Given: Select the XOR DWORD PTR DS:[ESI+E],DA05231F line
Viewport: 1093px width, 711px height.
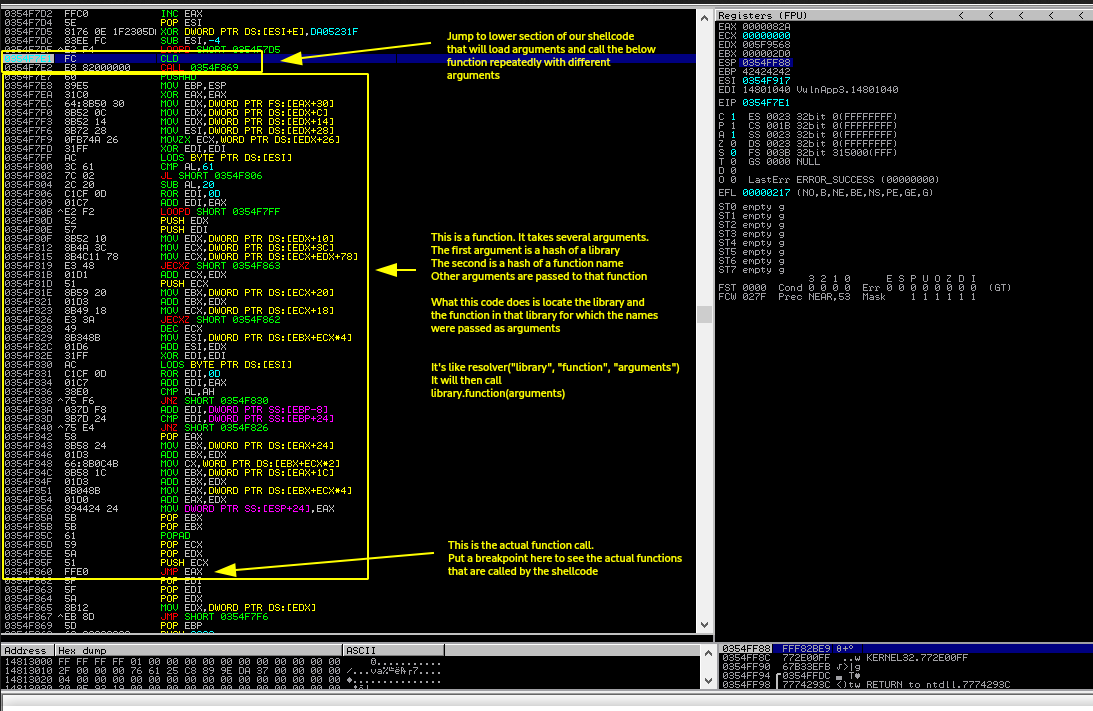Looking at the screenshot, I should click(x=259, y=31).
